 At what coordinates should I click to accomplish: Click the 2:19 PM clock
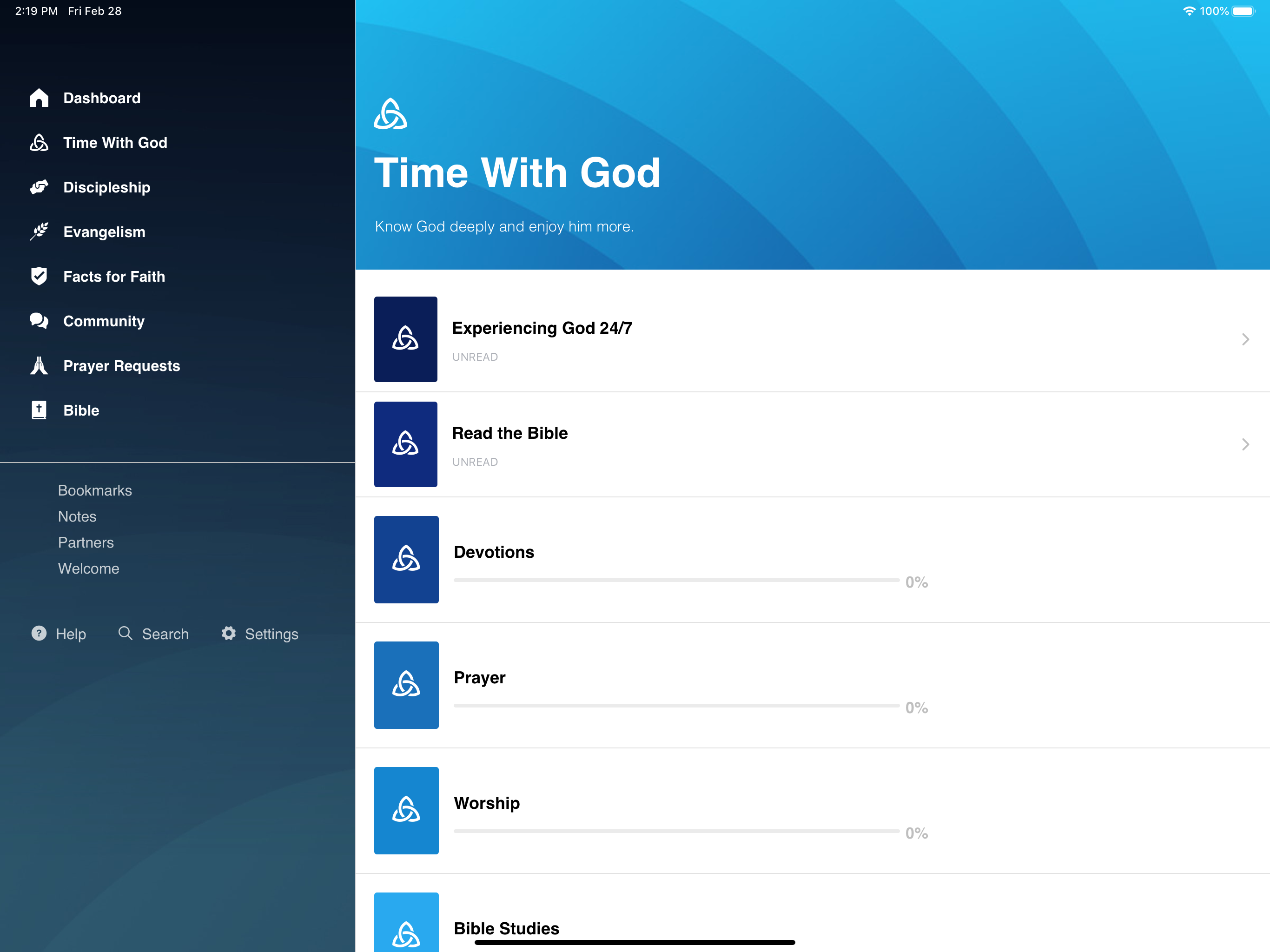tap(36, 11)
